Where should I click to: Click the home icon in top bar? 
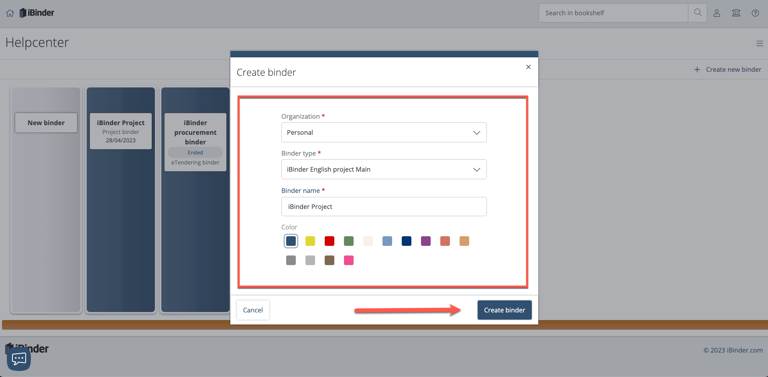click(x=10, y=13)
